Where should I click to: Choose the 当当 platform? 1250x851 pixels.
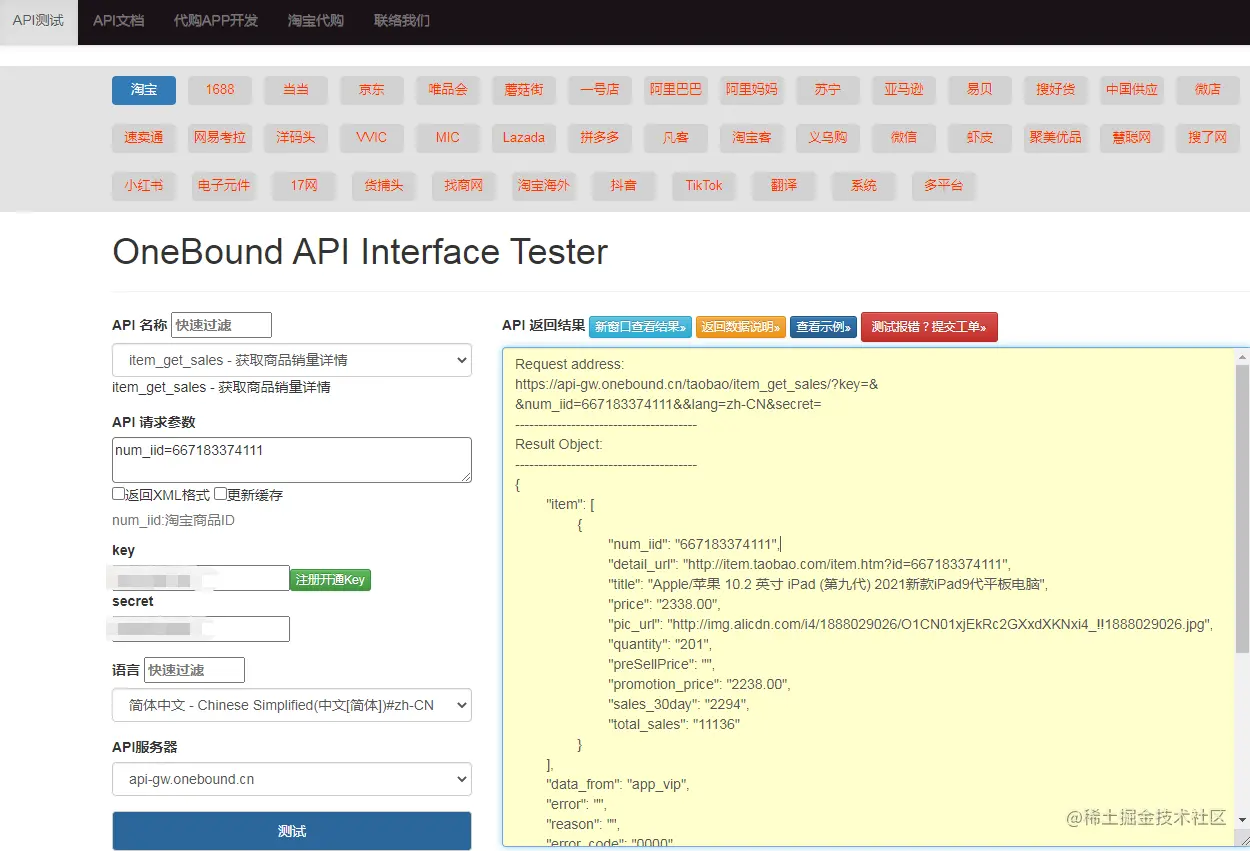296,90
